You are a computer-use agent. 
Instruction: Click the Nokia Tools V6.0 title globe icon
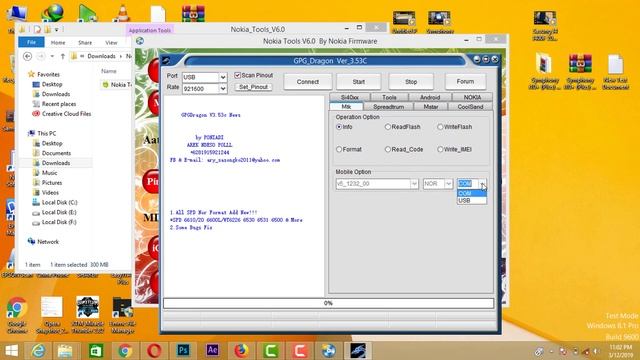pyautogui.click(x=140, y=41)
